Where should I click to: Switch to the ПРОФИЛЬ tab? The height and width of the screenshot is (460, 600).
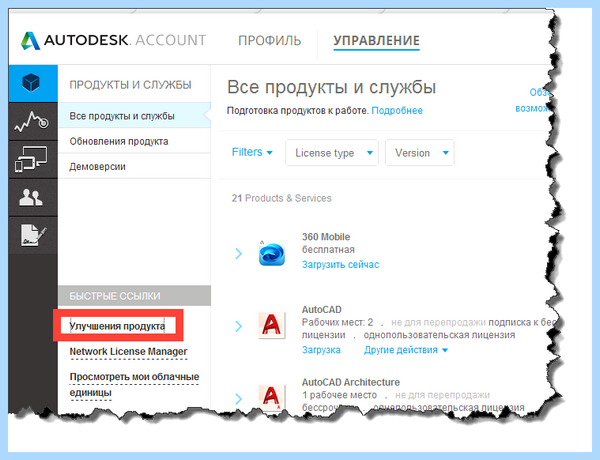tap(269, 40)
